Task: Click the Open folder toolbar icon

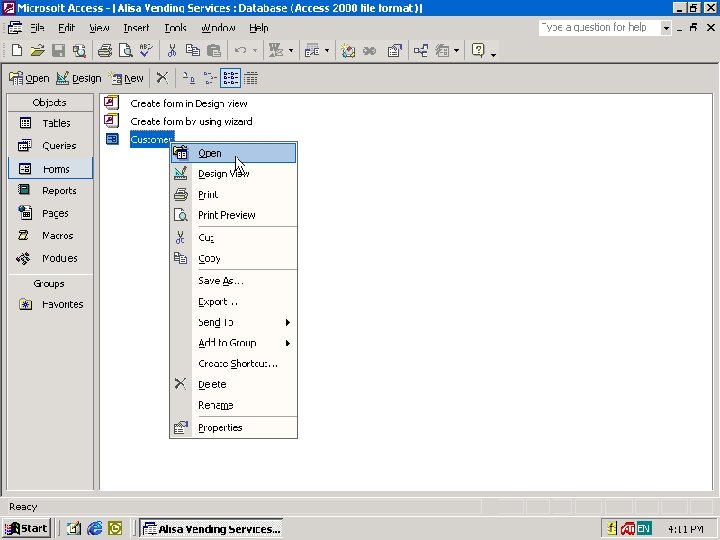Action: 38,51
